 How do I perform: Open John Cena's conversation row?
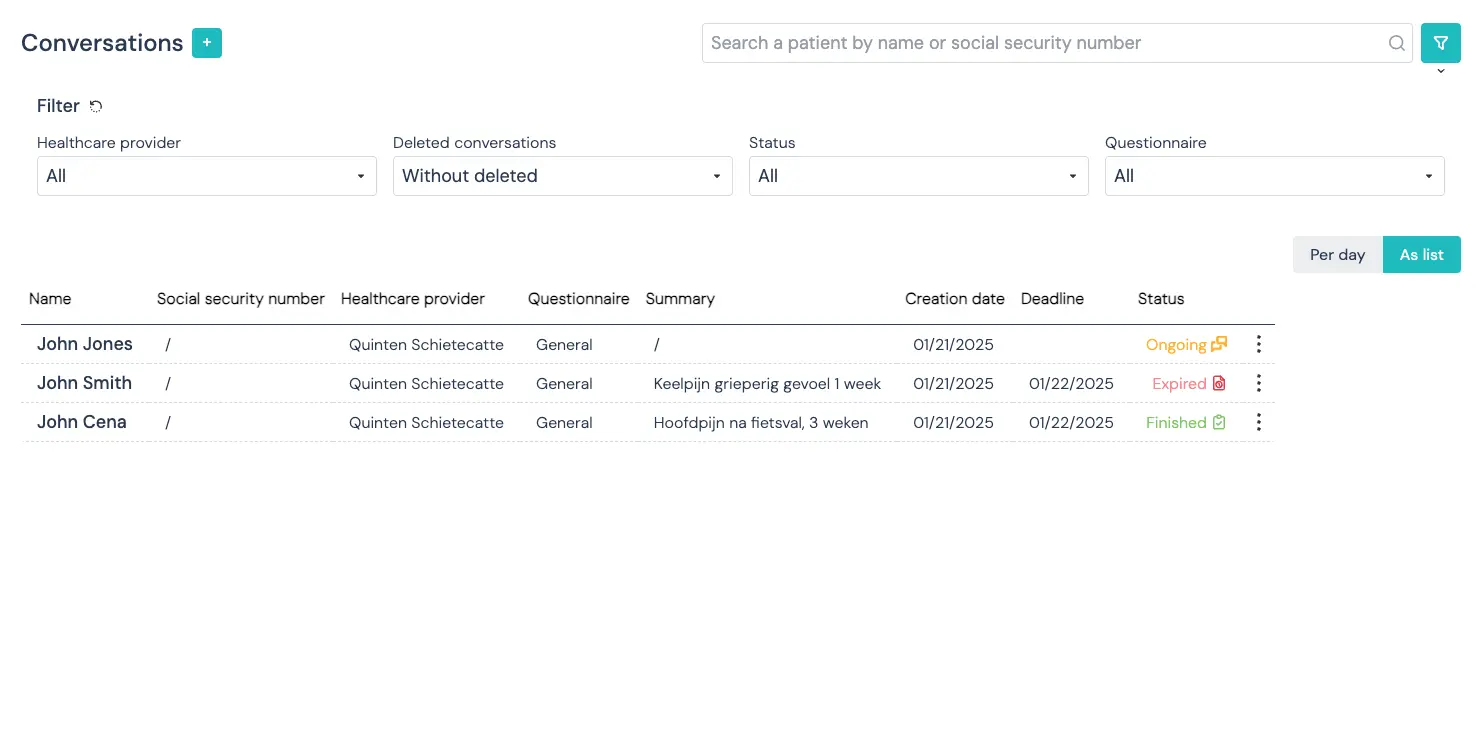pyautogui.click(x=82, y=422)
